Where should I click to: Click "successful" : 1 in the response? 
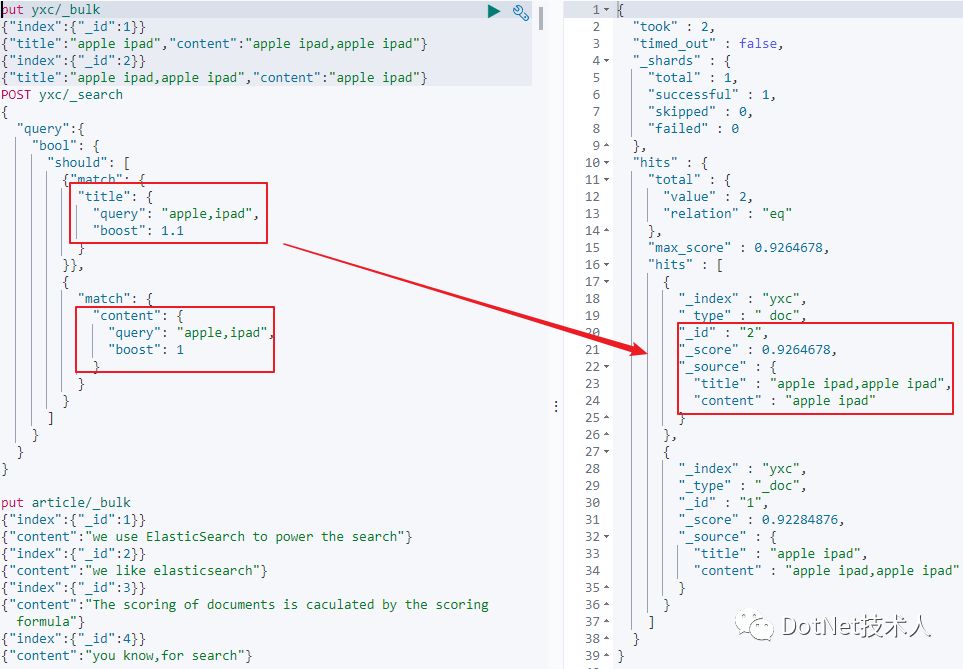point(712,95)
